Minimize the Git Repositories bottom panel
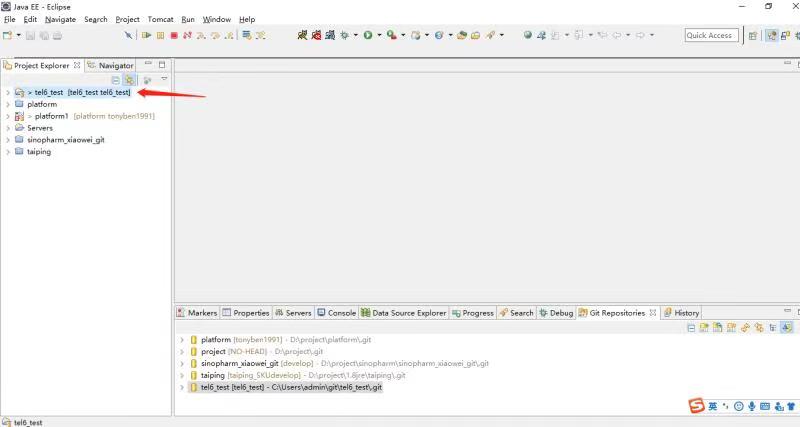This screenshot has height=427, width=800. 787,311
